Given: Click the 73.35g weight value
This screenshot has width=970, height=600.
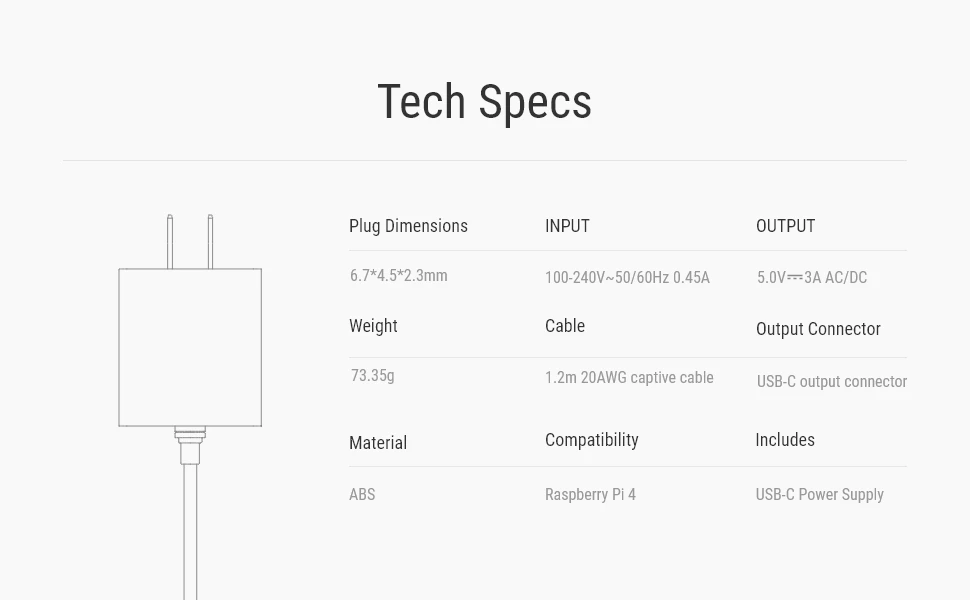Looking at the screenshot, I should click(372, 376).
